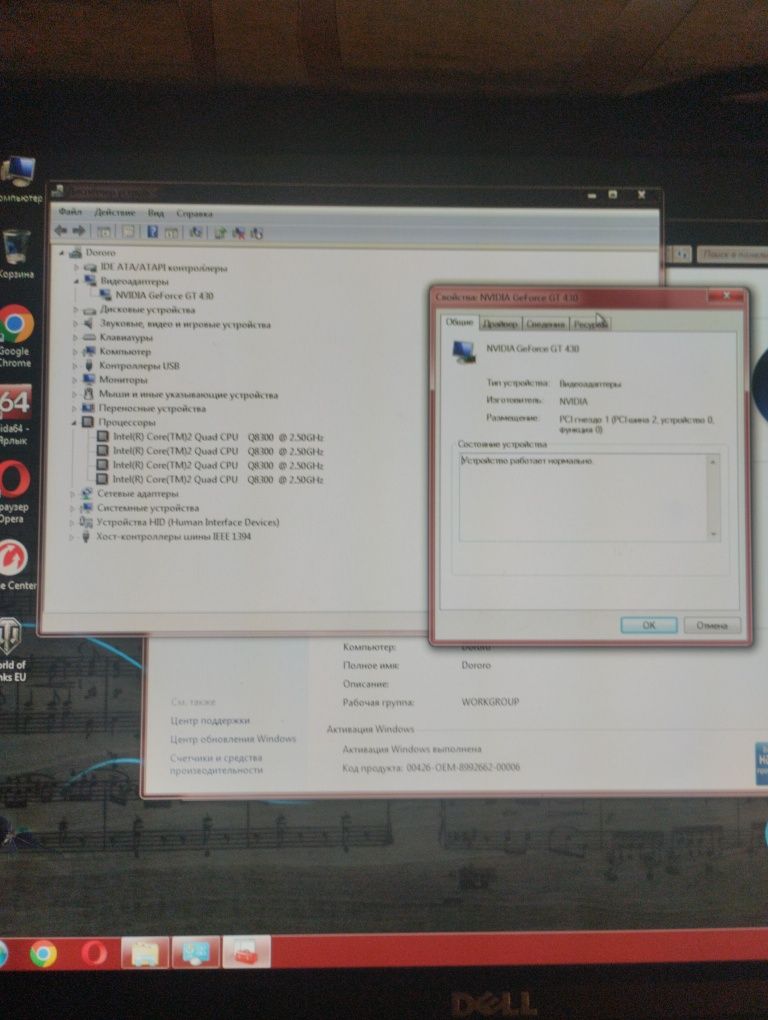Open Центр обновления Windows link
The width and height of the screenshot is (768, 1020).
coord(233,739)
